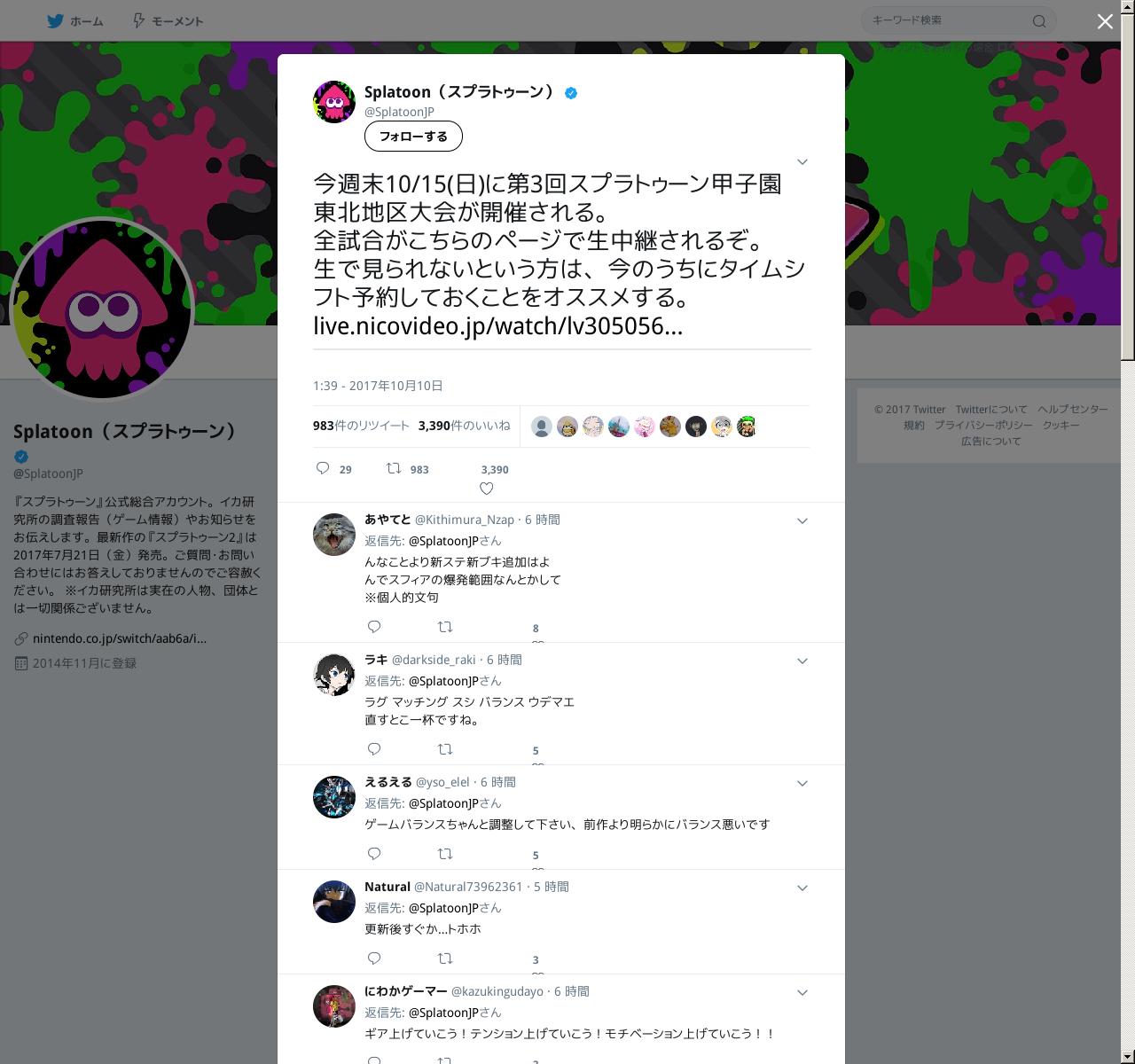Viewport: 1135px width, 1064px height.
Task: Click the Twitter bird home icon
Action: (x=55, y=20)
